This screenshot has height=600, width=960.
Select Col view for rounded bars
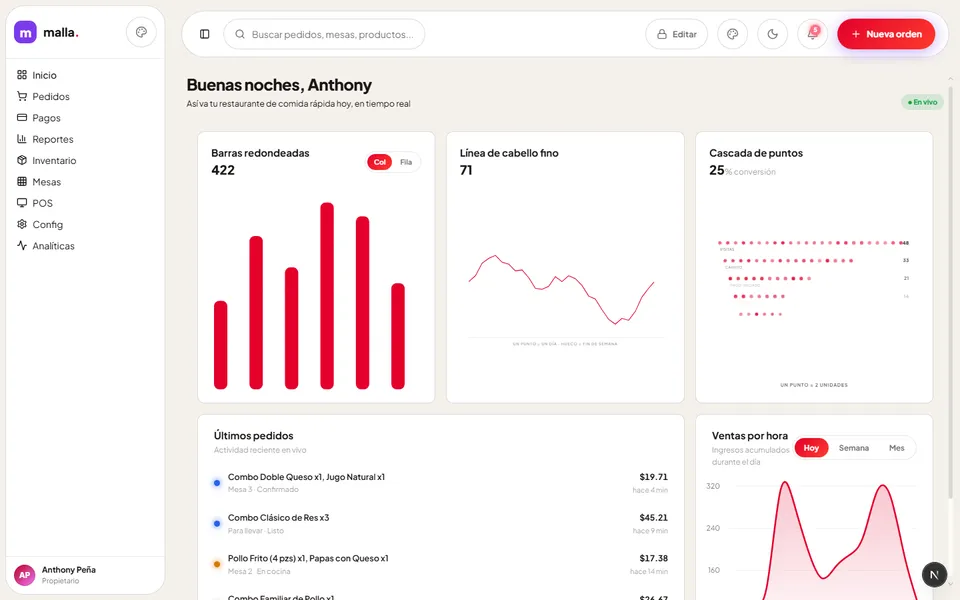(x=380, y=162)
